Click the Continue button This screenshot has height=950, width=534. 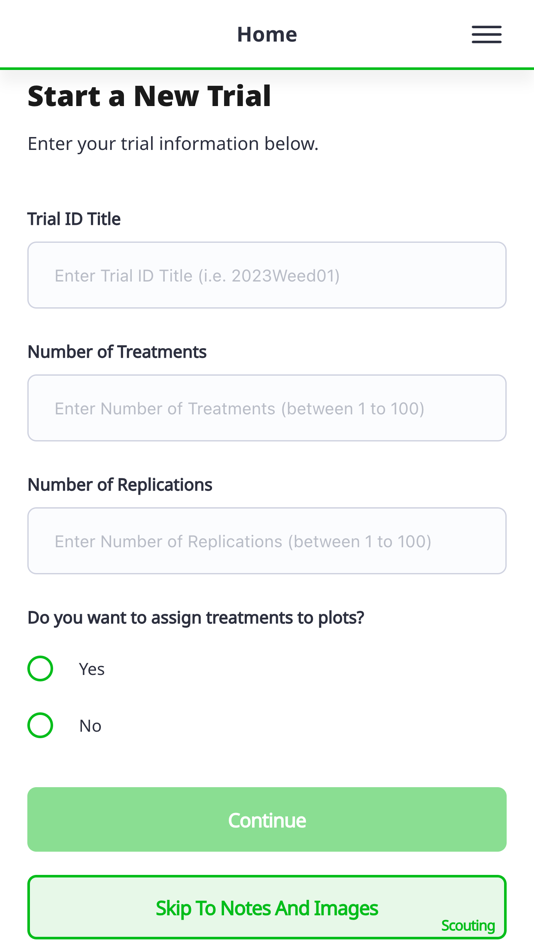click(267, 819)
